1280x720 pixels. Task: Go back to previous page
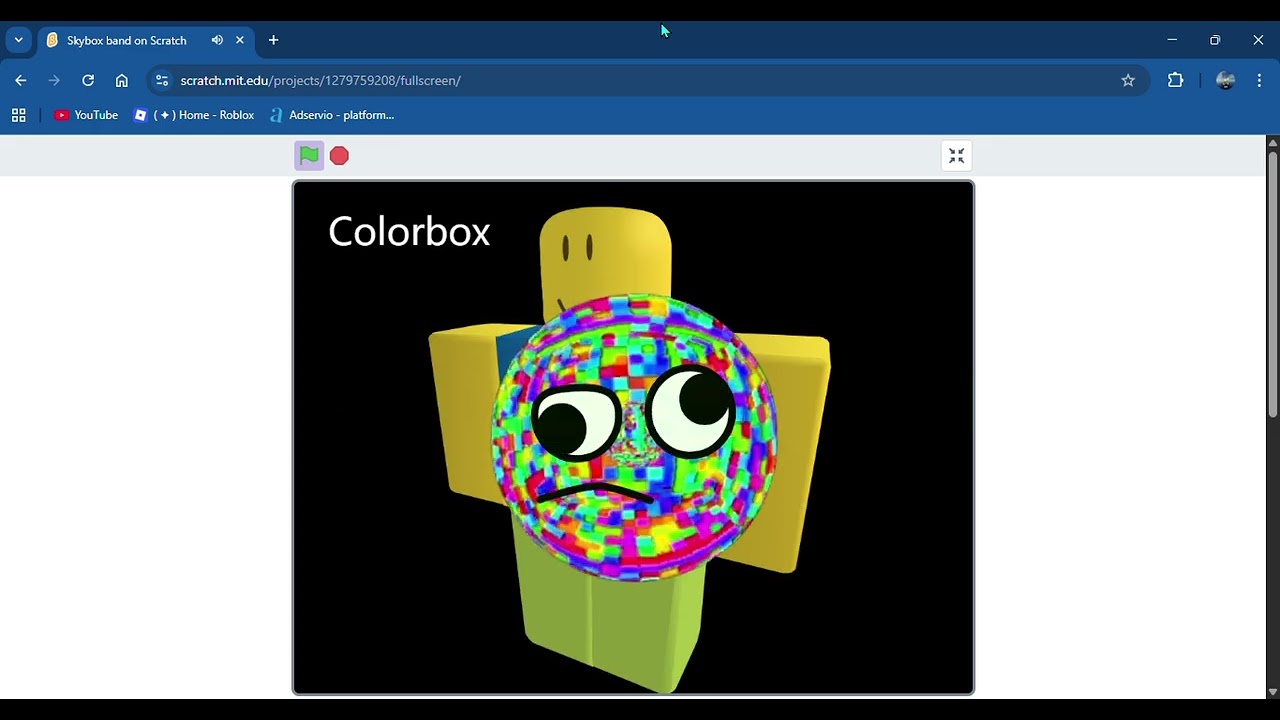point(21,80)
